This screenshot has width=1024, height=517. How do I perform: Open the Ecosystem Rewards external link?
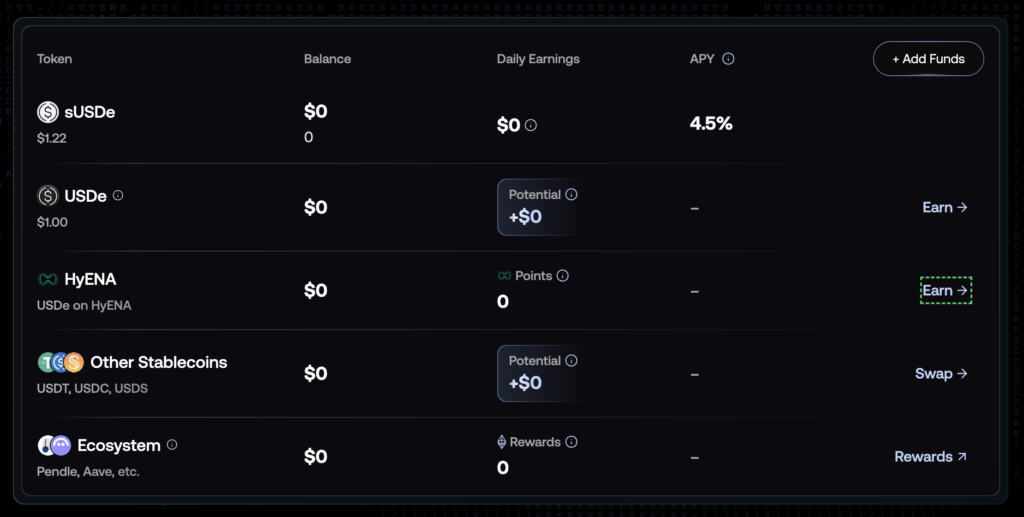coord(930,457)
